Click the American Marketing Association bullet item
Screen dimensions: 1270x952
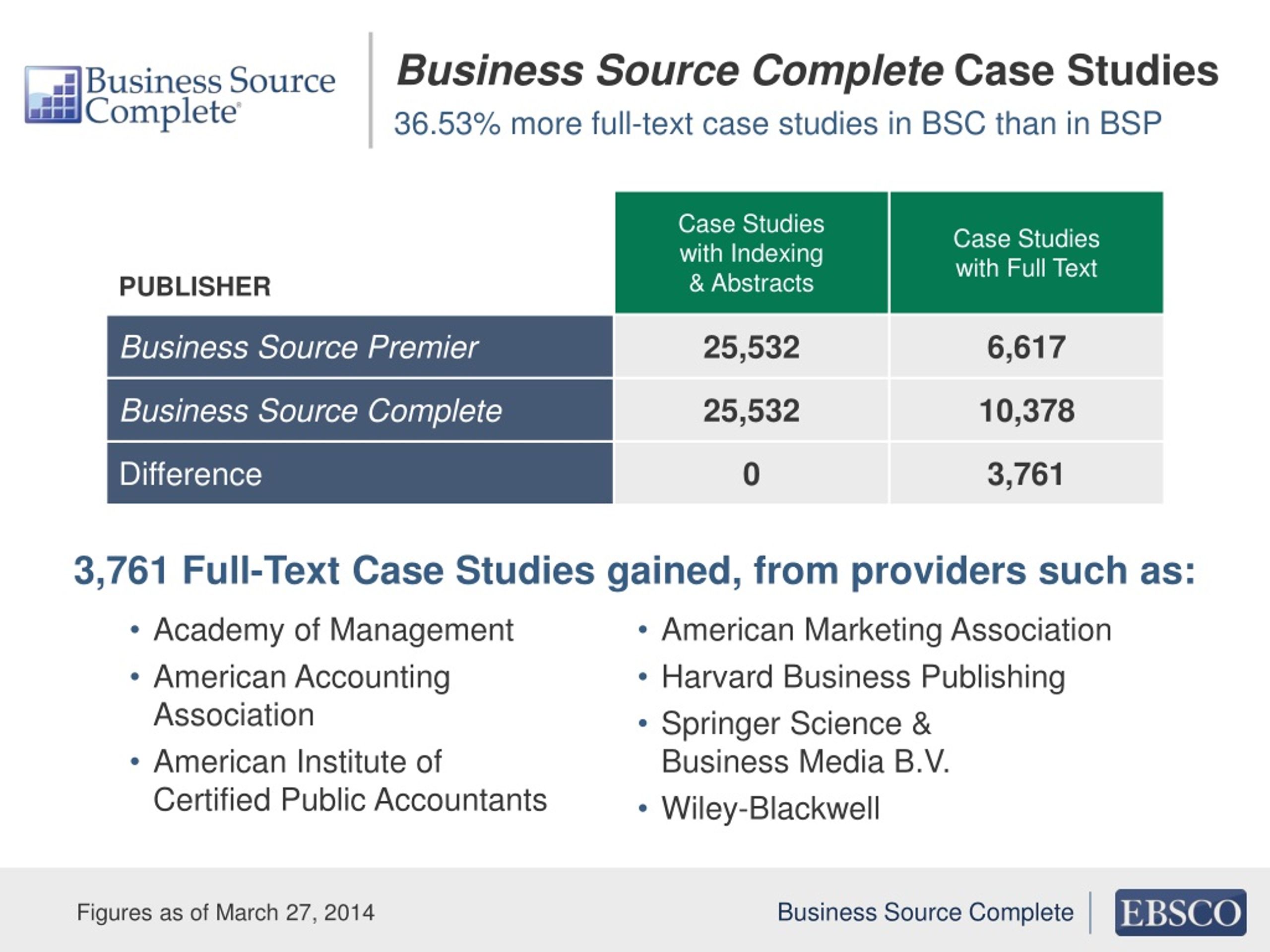click(886, 630)
